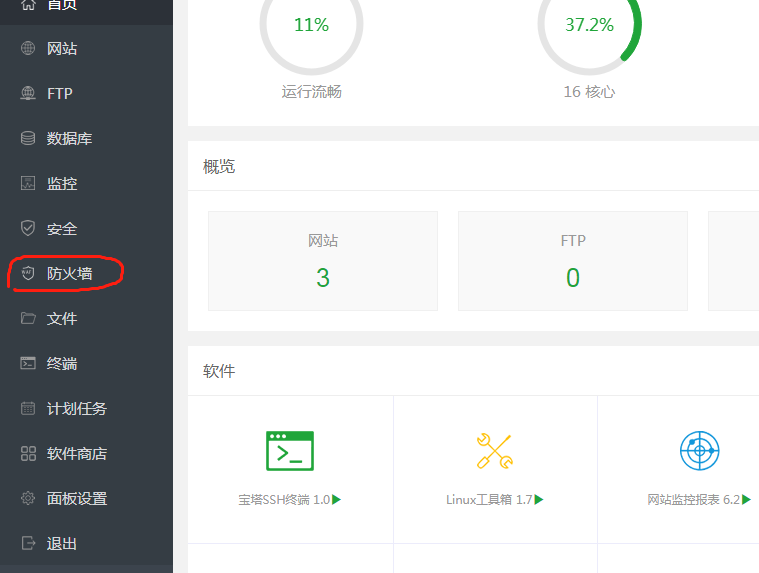Click the globe icon beside 网站
The image size is (759, 573).
click(28, 48)
